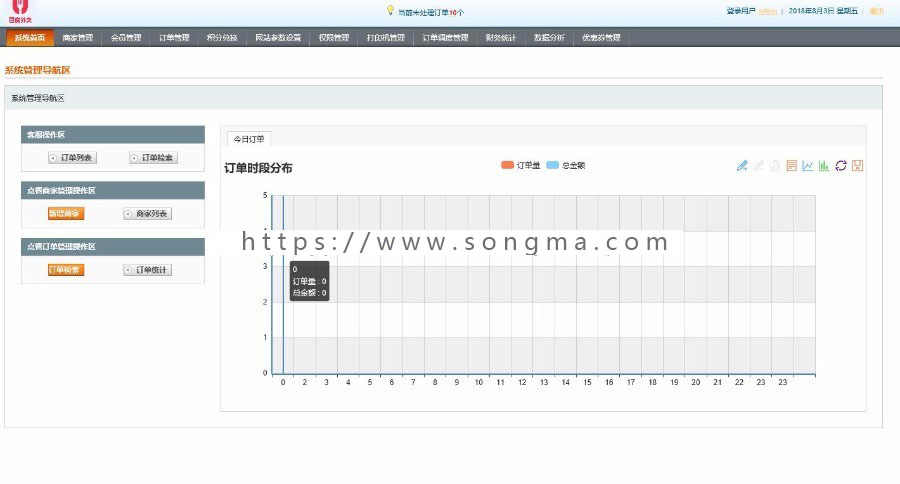
Task: Click the save chart as image icon
Action: point(858,166)
